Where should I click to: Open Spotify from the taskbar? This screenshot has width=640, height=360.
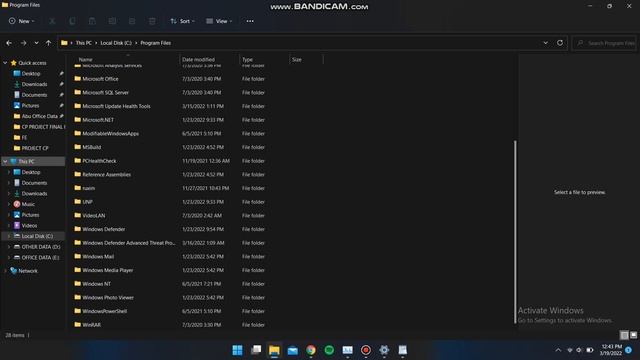click(x=329, y=350)
